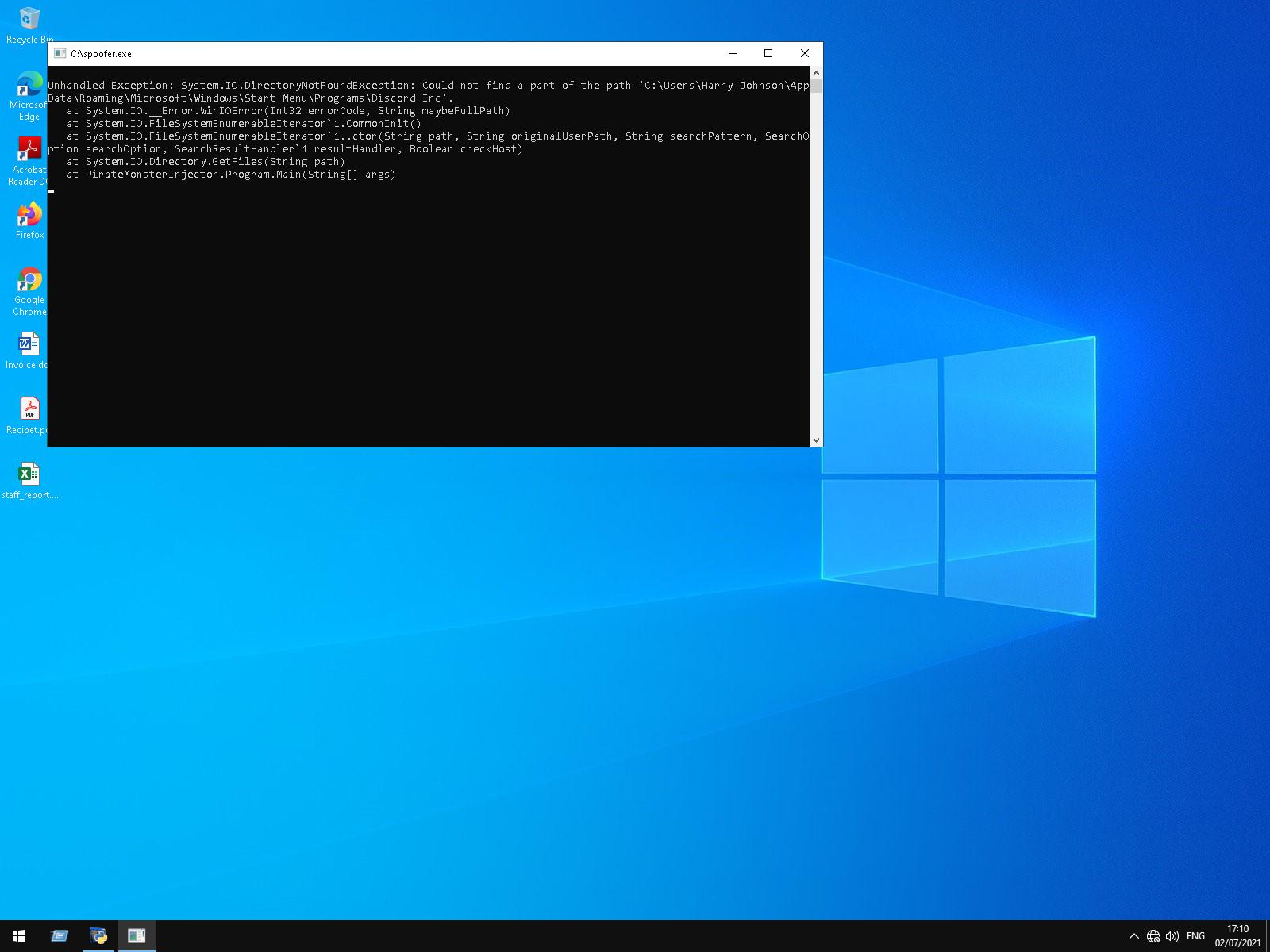Screen dimensions: 1270x952
Task: Select the Microsoft Edge desktop shortcut
Action: 29,96
